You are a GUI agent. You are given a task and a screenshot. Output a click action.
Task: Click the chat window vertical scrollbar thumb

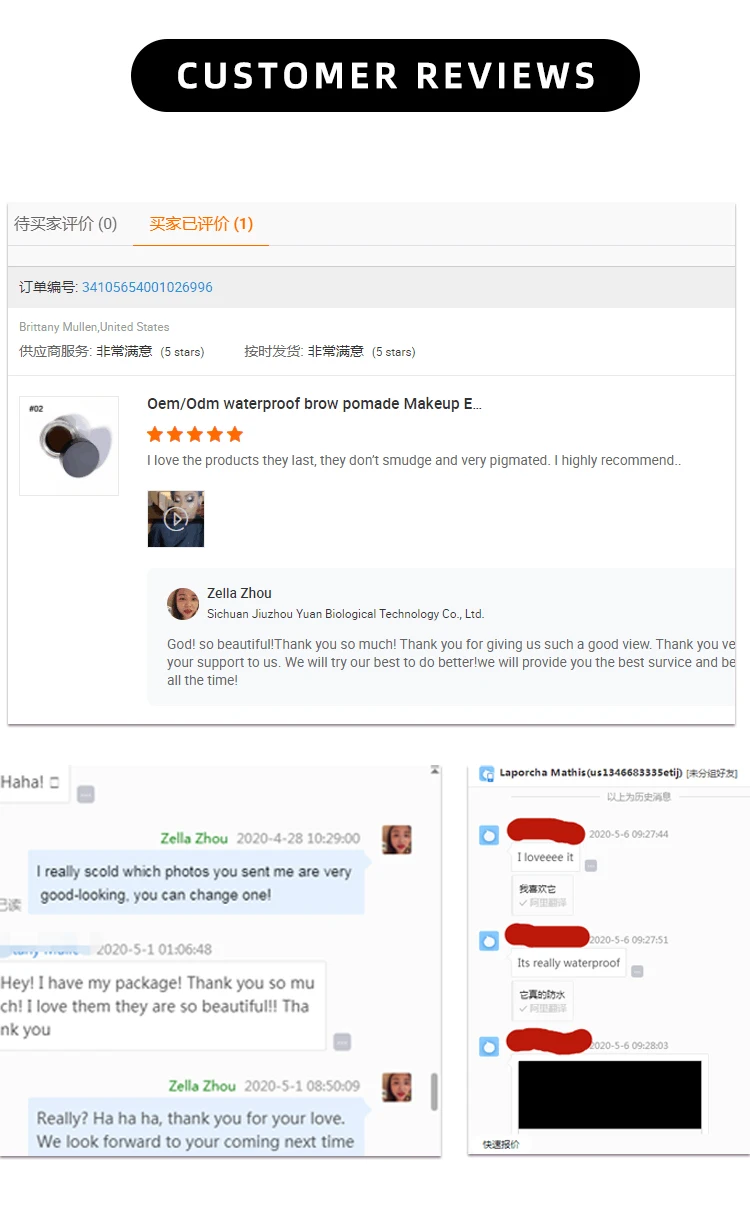click(x=434, y=1091)
